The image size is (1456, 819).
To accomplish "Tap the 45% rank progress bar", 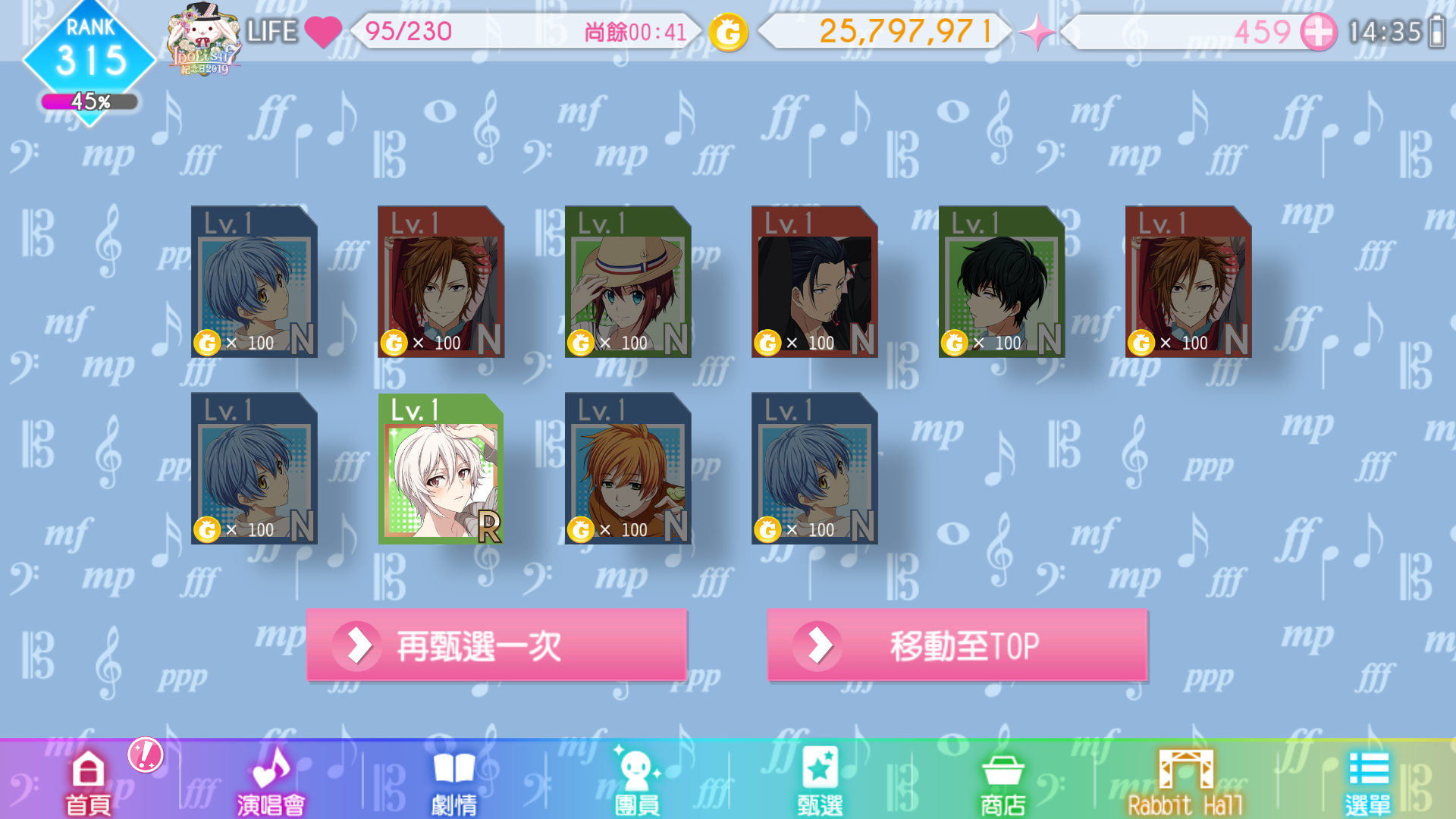I will (x=90, y=102).
